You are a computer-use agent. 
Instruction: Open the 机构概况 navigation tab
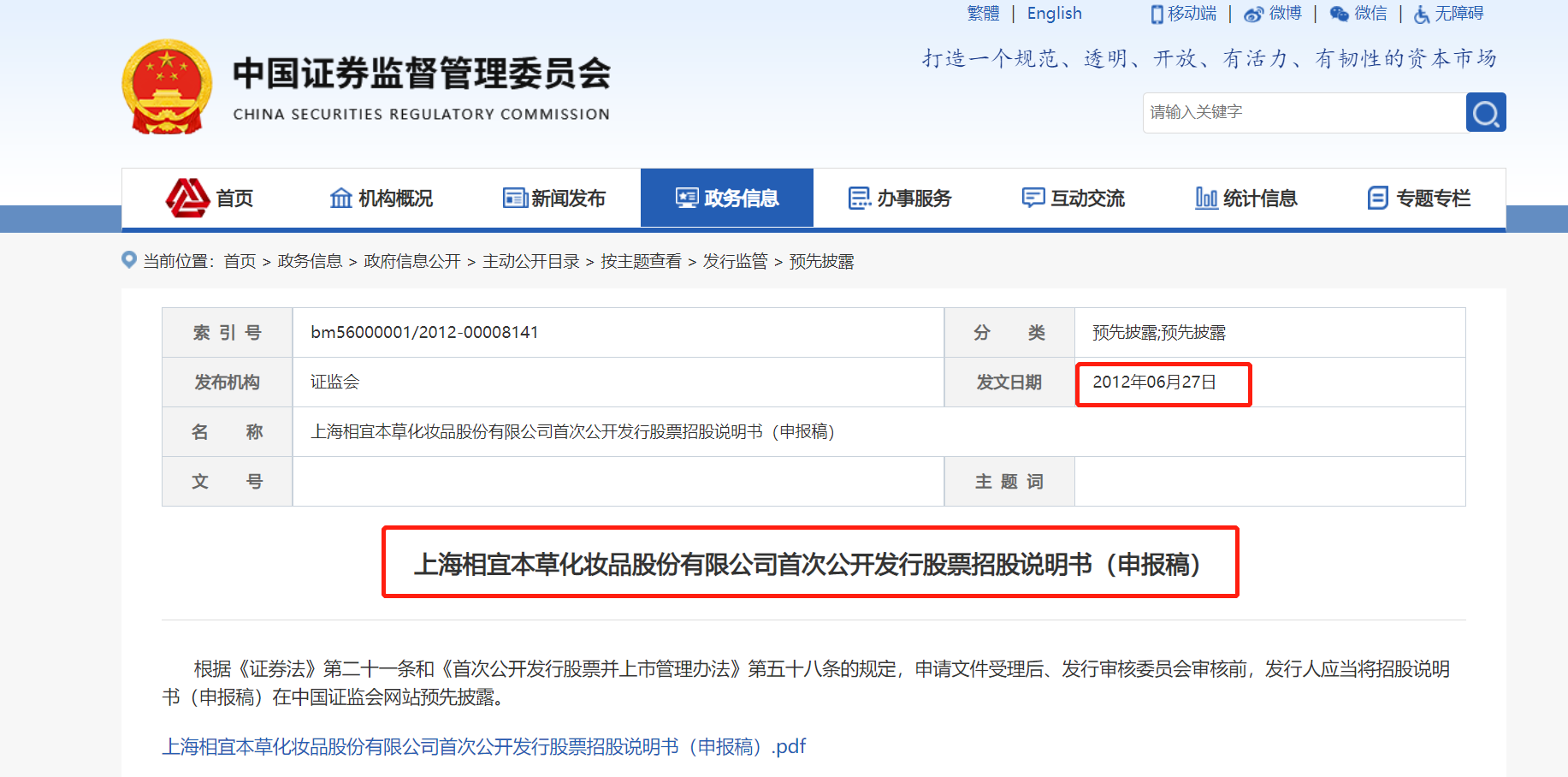[382, 198]
